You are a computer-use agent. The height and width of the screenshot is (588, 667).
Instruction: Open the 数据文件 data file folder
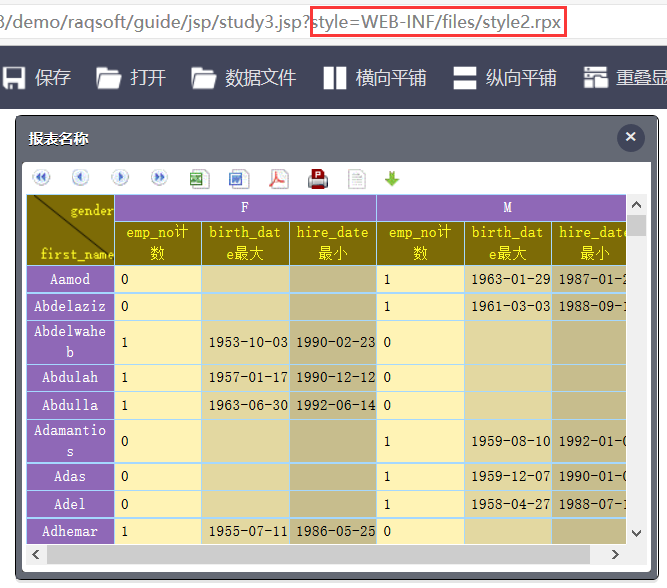tap(244, 77)
